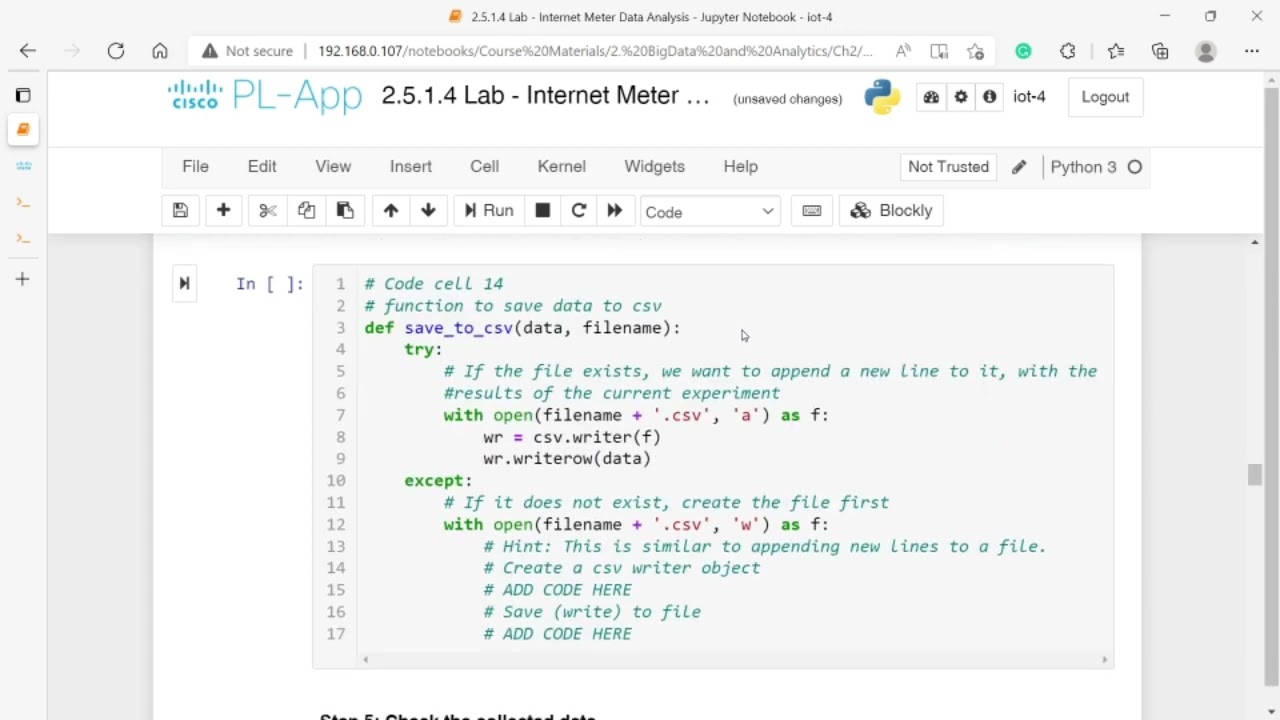Click the green Grammarly extension icon
Image resolution: width=1280 pixels, height=720 pixels.
[x=1023, y=51]
